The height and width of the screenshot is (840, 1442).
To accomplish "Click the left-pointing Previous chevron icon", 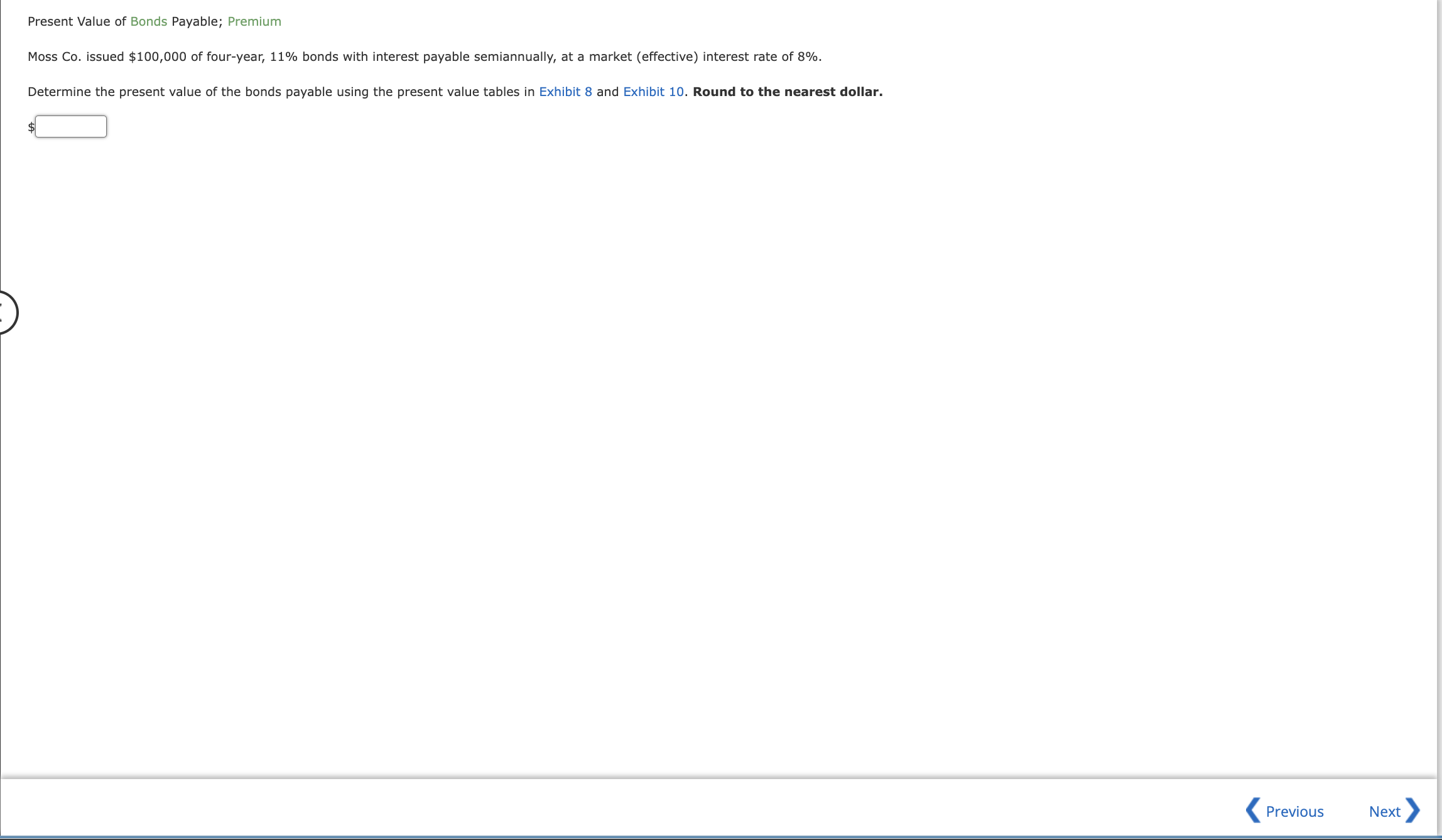I will [x=1253, y=810].
